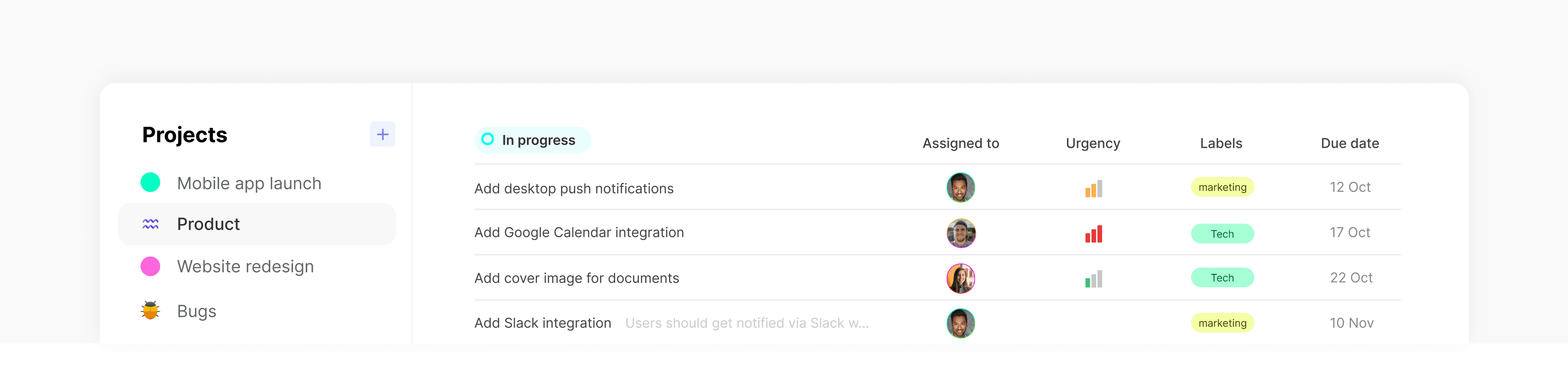Click the Bugs beetle icon
The image size is (1568, 365).
click(x=150, y=311)
